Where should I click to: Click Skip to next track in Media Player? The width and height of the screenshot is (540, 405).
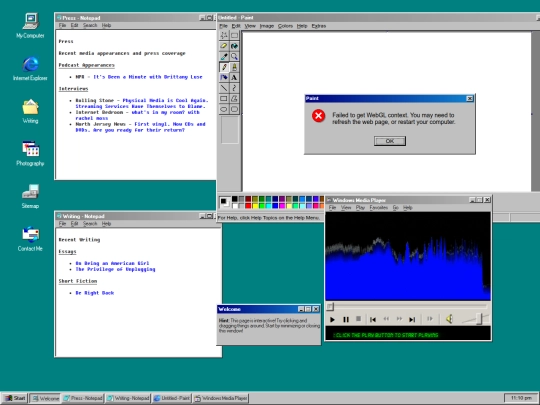412,320
